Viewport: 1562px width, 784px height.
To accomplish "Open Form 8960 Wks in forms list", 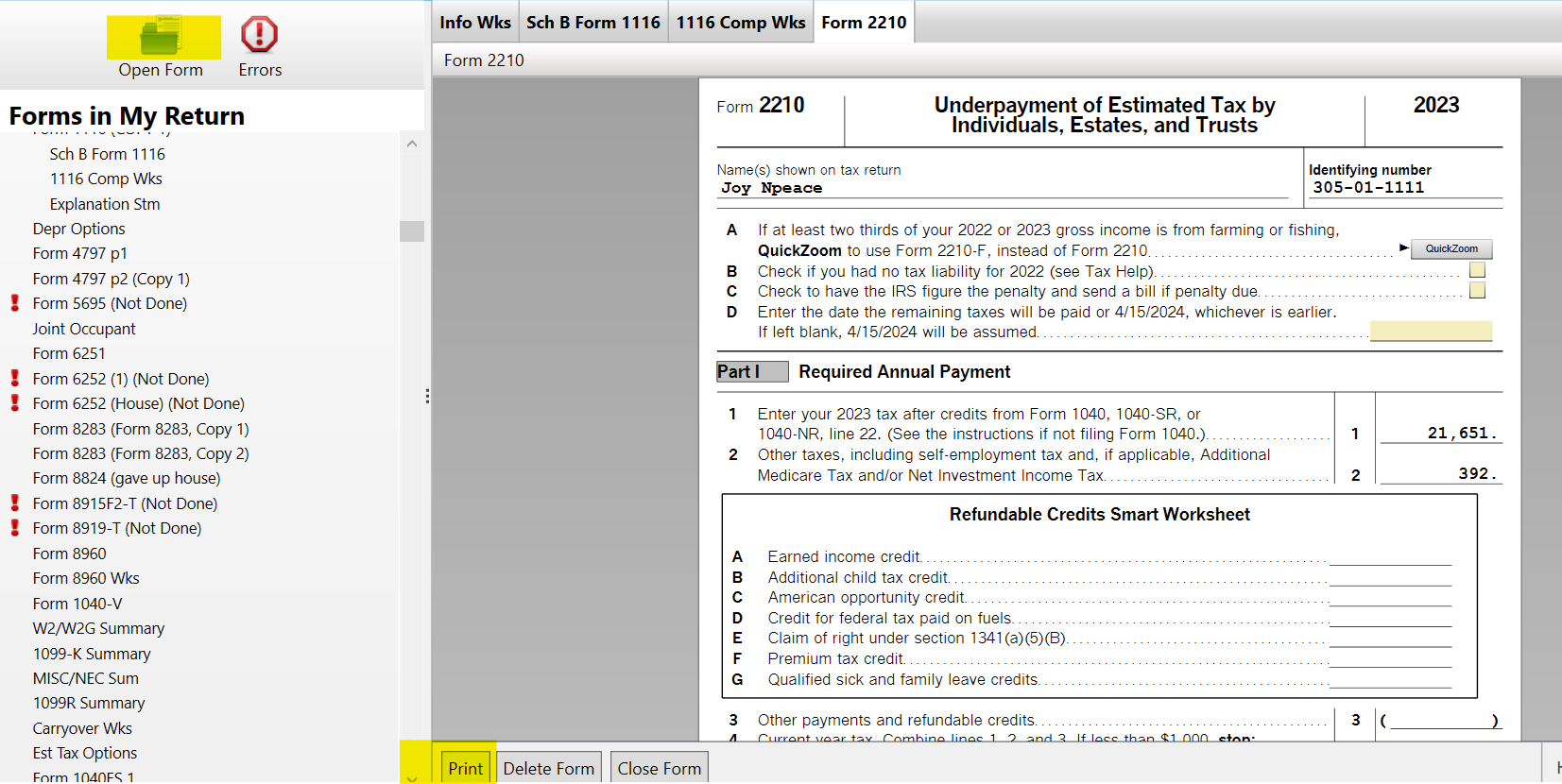I will coord(86,578).
